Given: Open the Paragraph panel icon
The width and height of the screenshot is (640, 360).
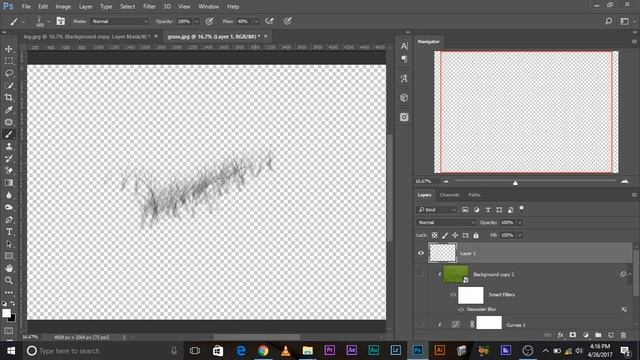Looking at the screenshot, I should pyautogui.click(x=404, y=60).
